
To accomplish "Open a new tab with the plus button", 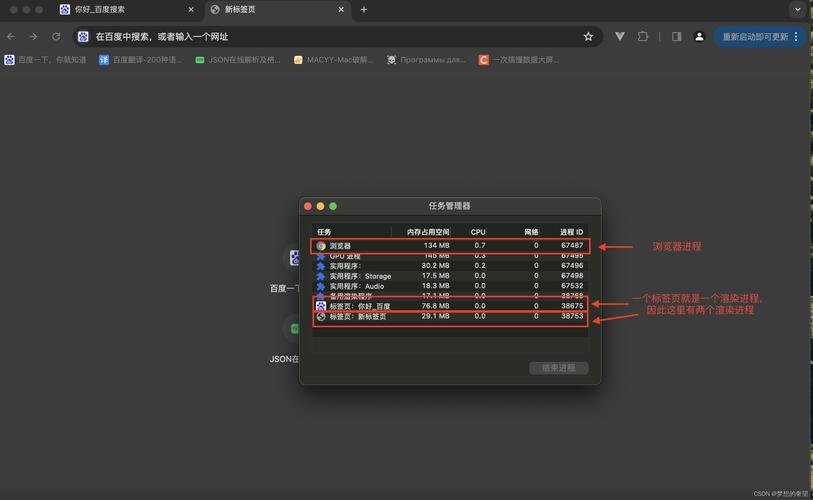I will (x=364, y=9).
